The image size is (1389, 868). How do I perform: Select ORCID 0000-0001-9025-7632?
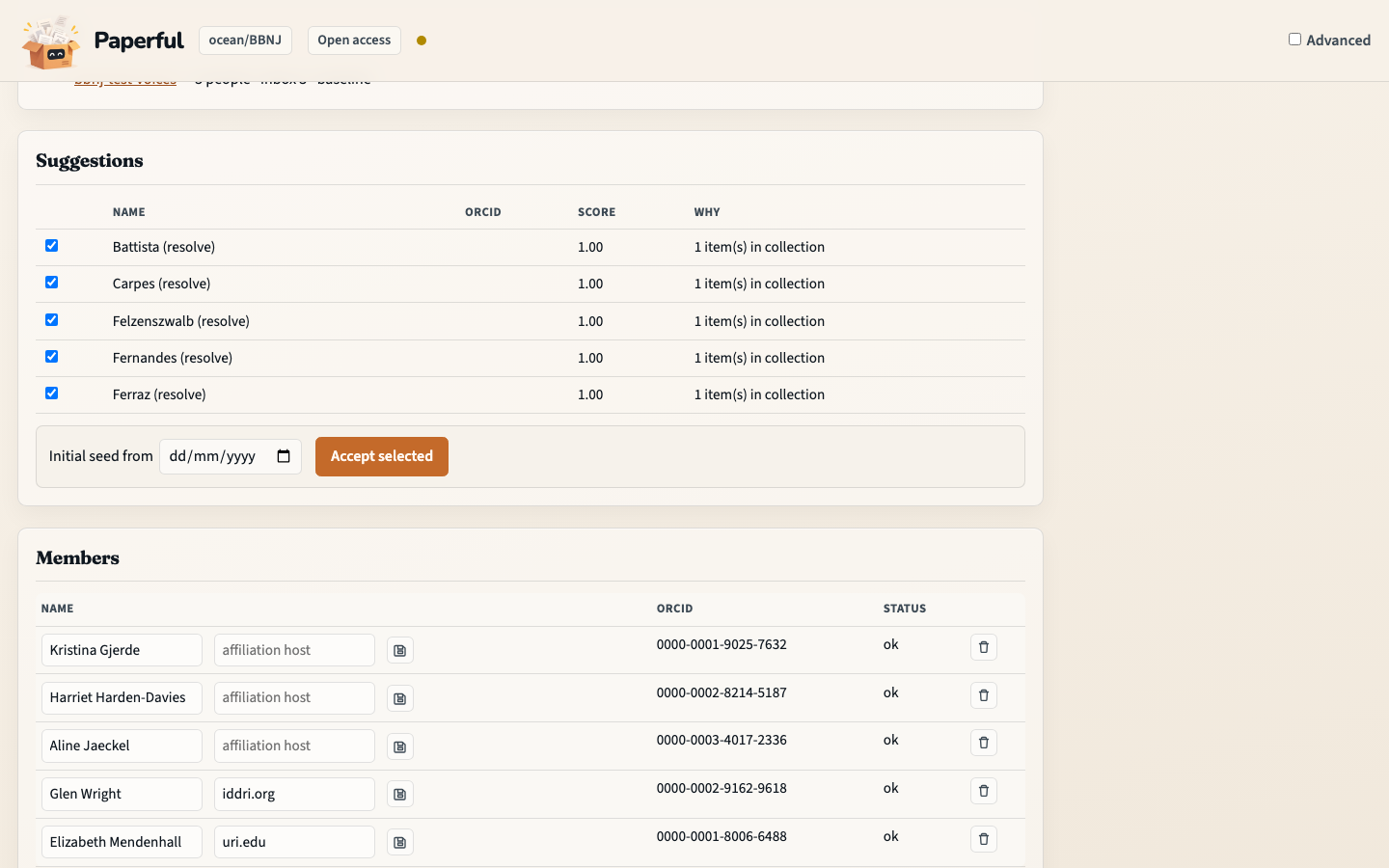[x=722, y=644]
